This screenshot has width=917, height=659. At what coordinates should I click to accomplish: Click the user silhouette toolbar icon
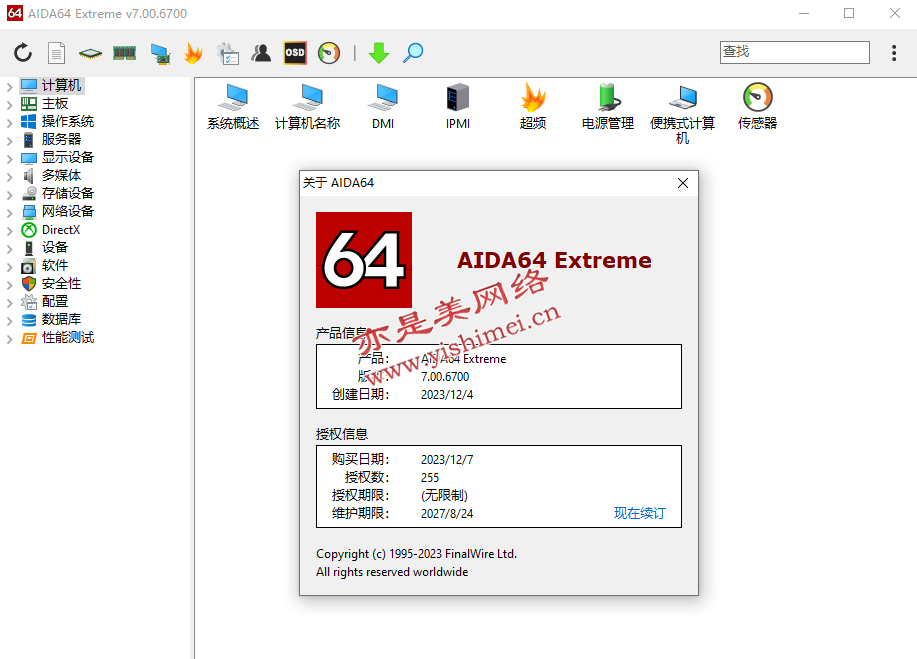click(261, 53)
